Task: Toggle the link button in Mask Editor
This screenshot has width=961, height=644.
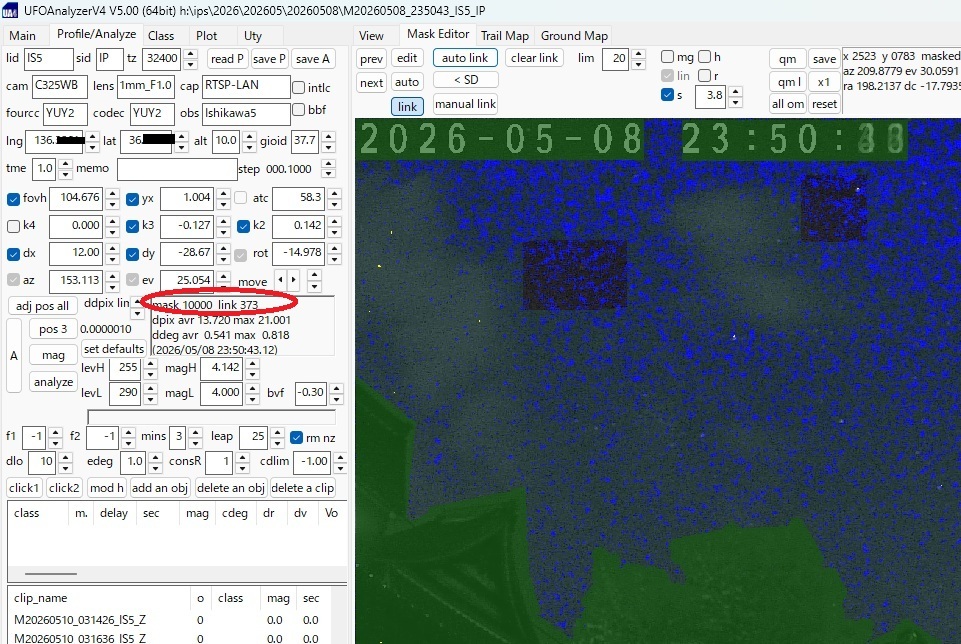Action: (x=407, y=107)
